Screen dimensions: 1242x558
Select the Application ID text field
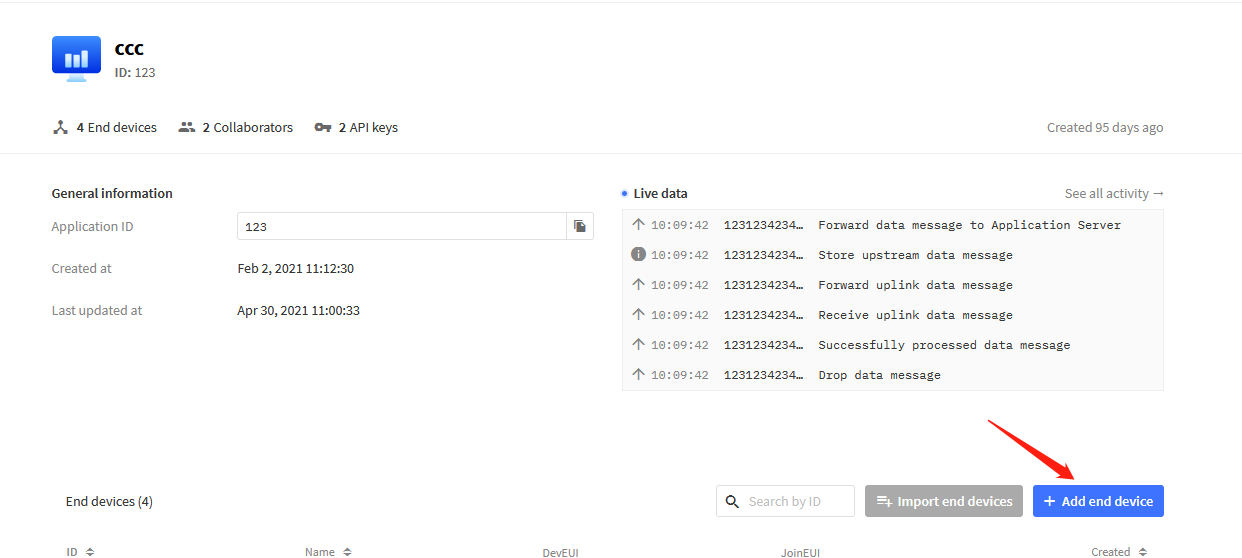(402, 227)
